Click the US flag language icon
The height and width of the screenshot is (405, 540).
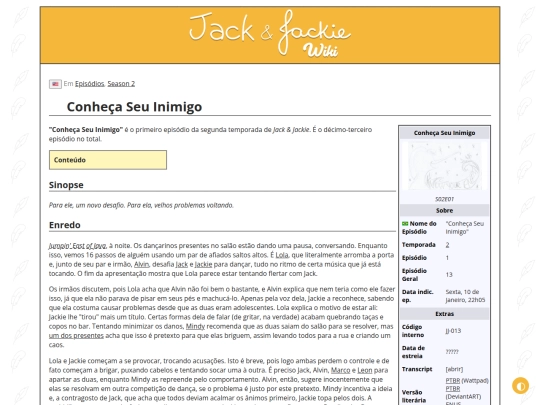click(x=55, y=84)
